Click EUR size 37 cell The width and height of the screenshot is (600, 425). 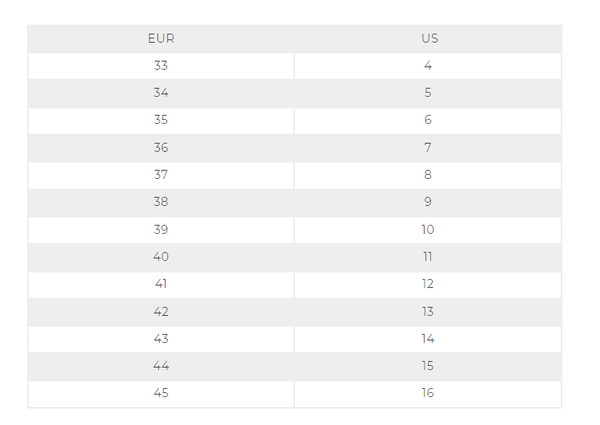[161, 175]
